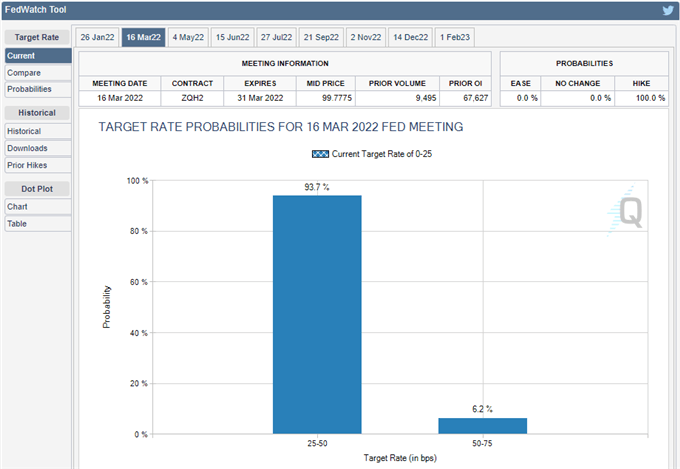Go to the Downloads sidebar item
Image resolution: width=680 pixels, height=469 pixels.
click(x=38, y=148)
